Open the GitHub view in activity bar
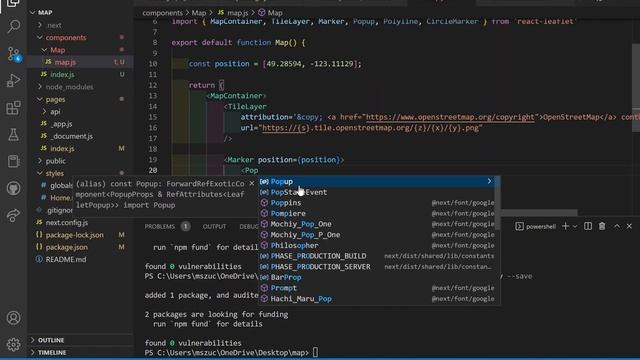Screen dimensions: 640x360 coord(13,188)
